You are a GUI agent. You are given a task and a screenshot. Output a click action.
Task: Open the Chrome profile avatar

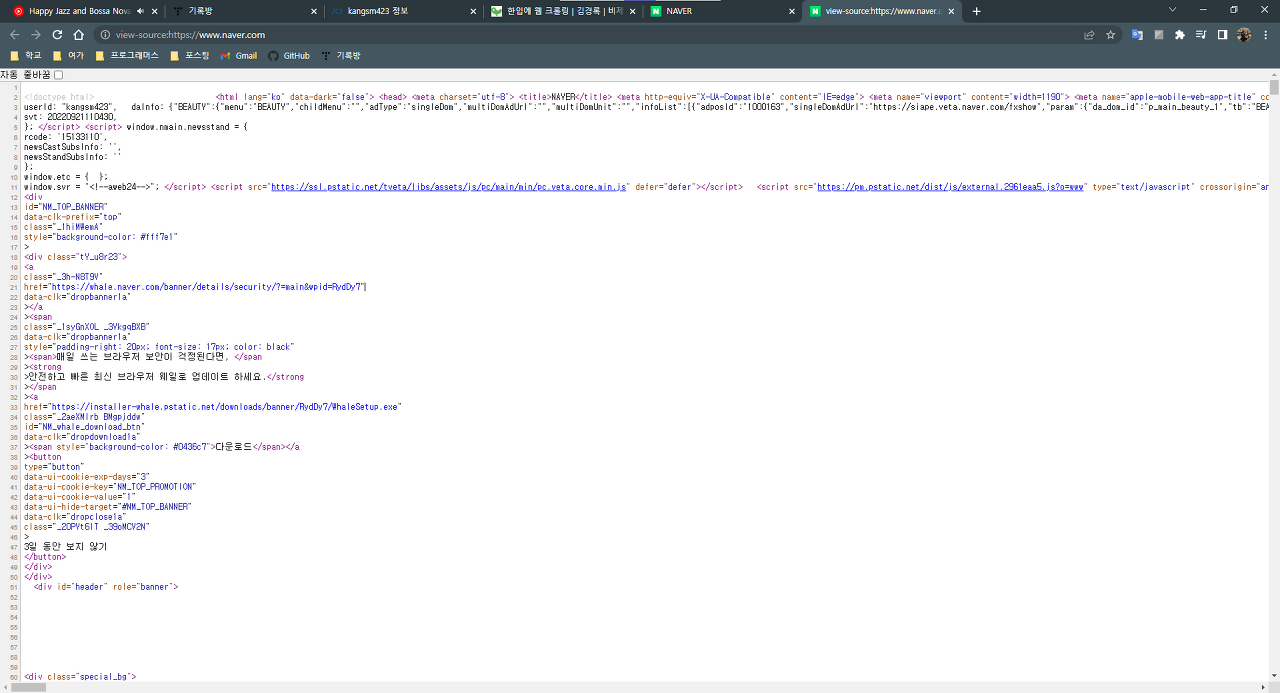tap(1244, 34)
